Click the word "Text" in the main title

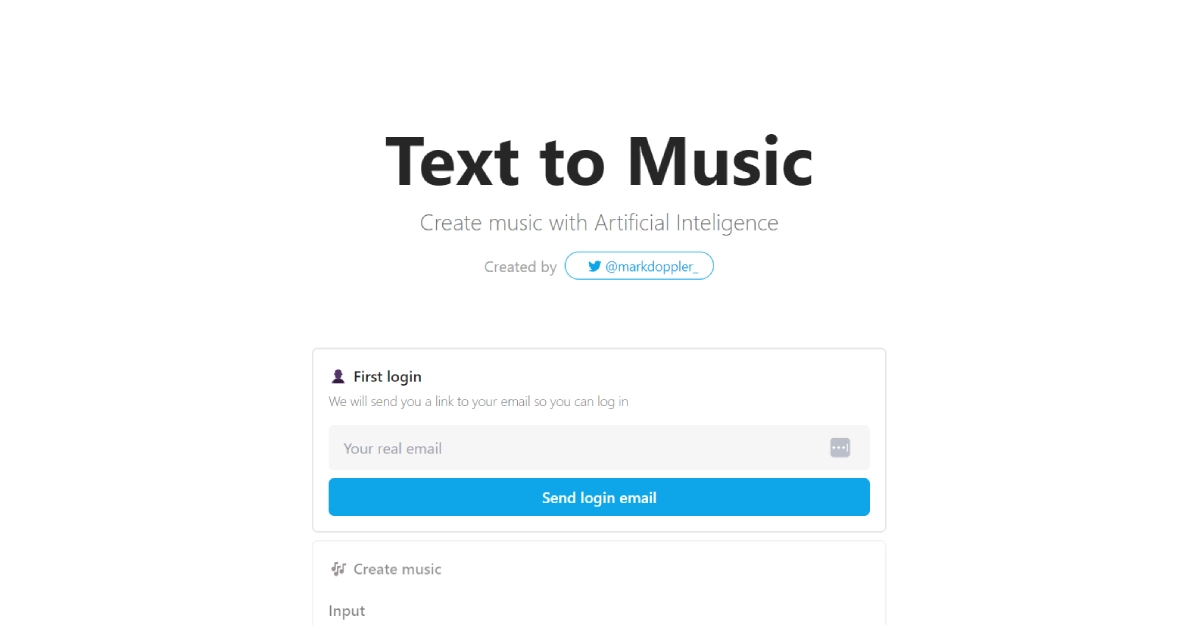pos(452,162)
